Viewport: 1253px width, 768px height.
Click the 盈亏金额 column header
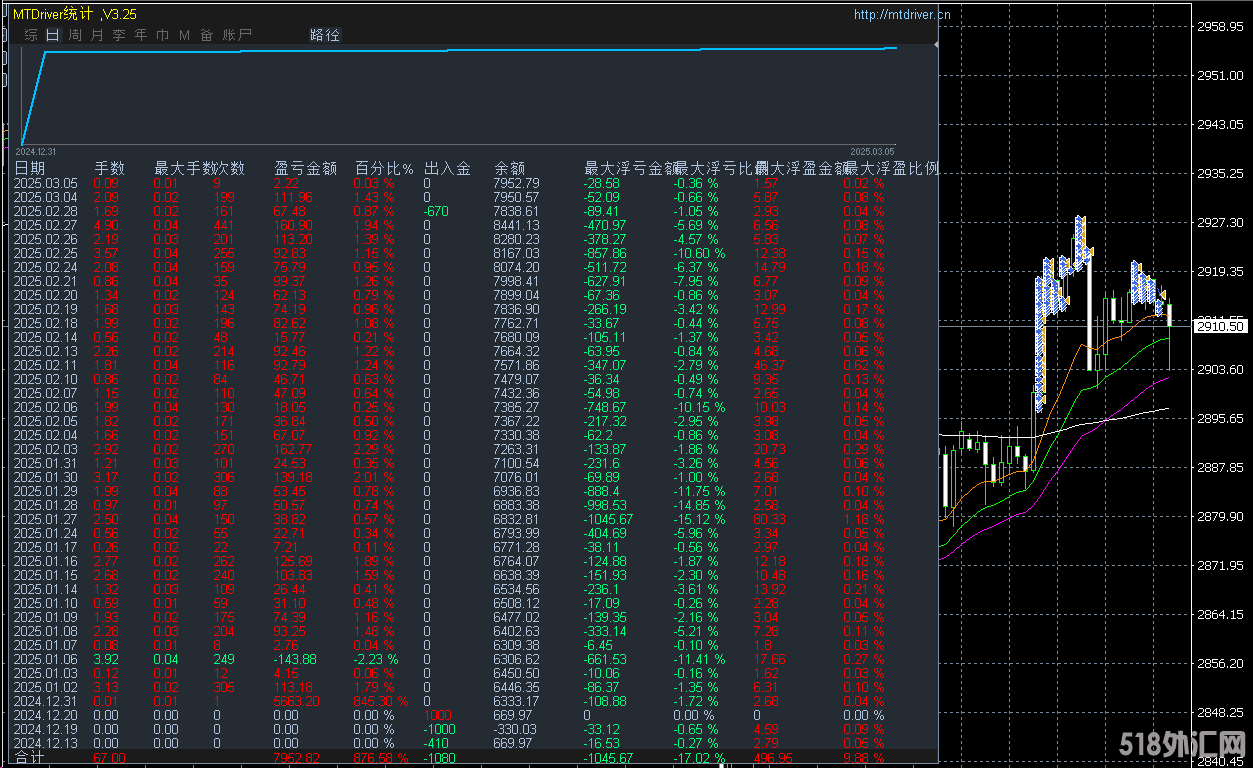coord(305,168)
